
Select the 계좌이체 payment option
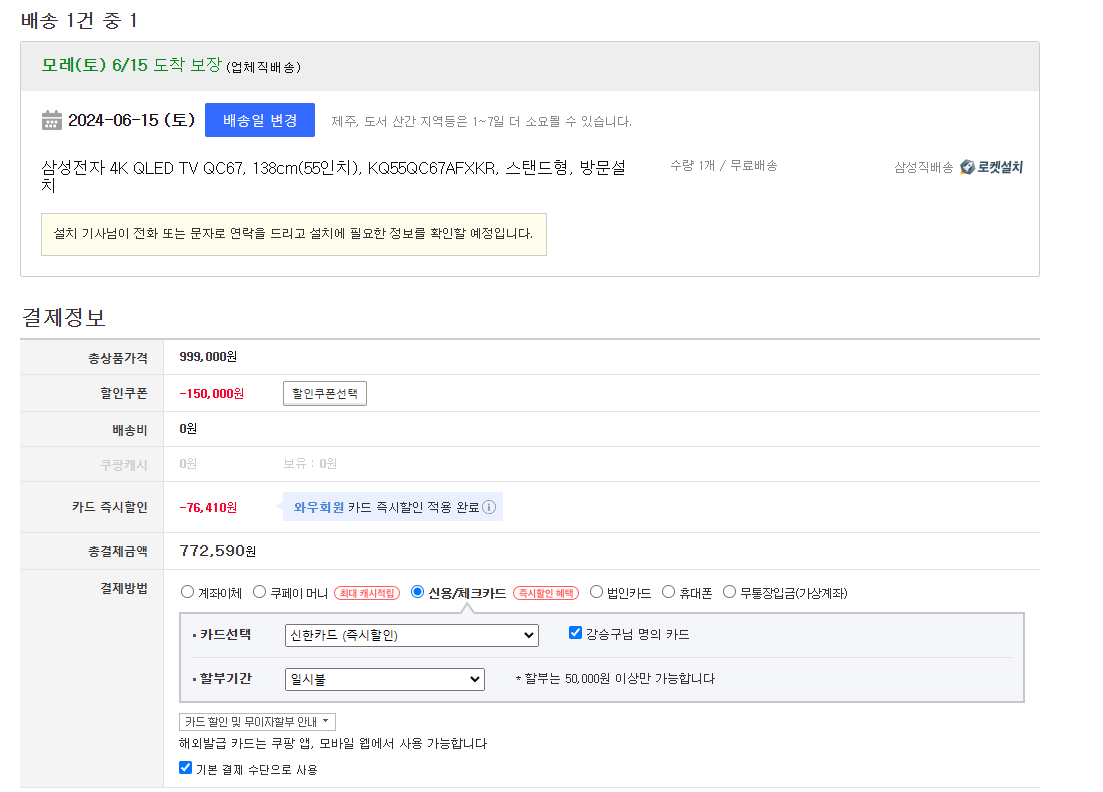(187, 592)
